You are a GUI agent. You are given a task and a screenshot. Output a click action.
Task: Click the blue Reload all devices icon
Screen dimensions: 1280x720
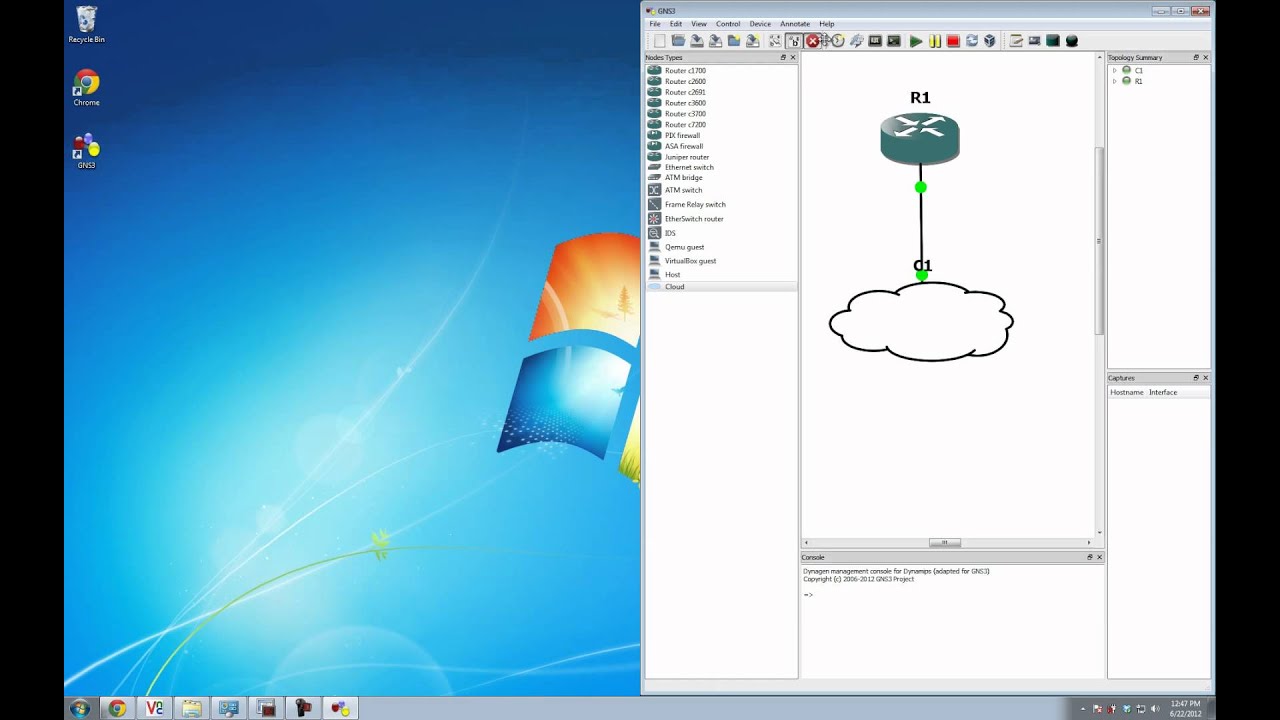971,41
